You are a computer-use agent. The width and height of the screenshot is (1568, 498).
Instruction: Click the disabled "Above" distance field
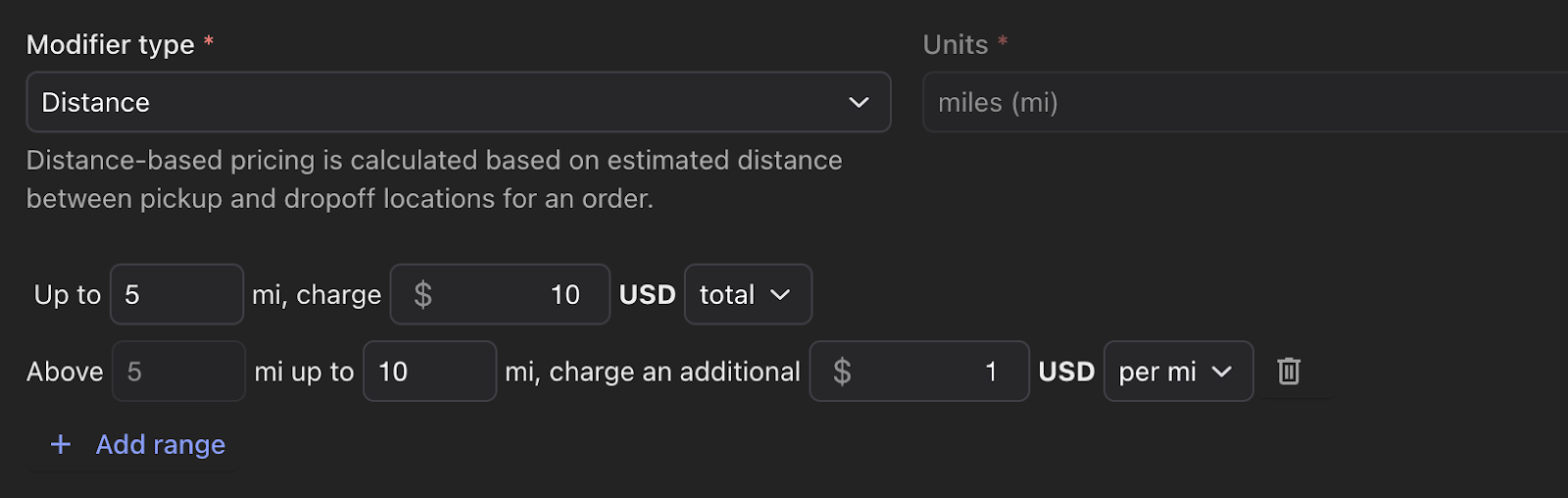click(177, 372)
